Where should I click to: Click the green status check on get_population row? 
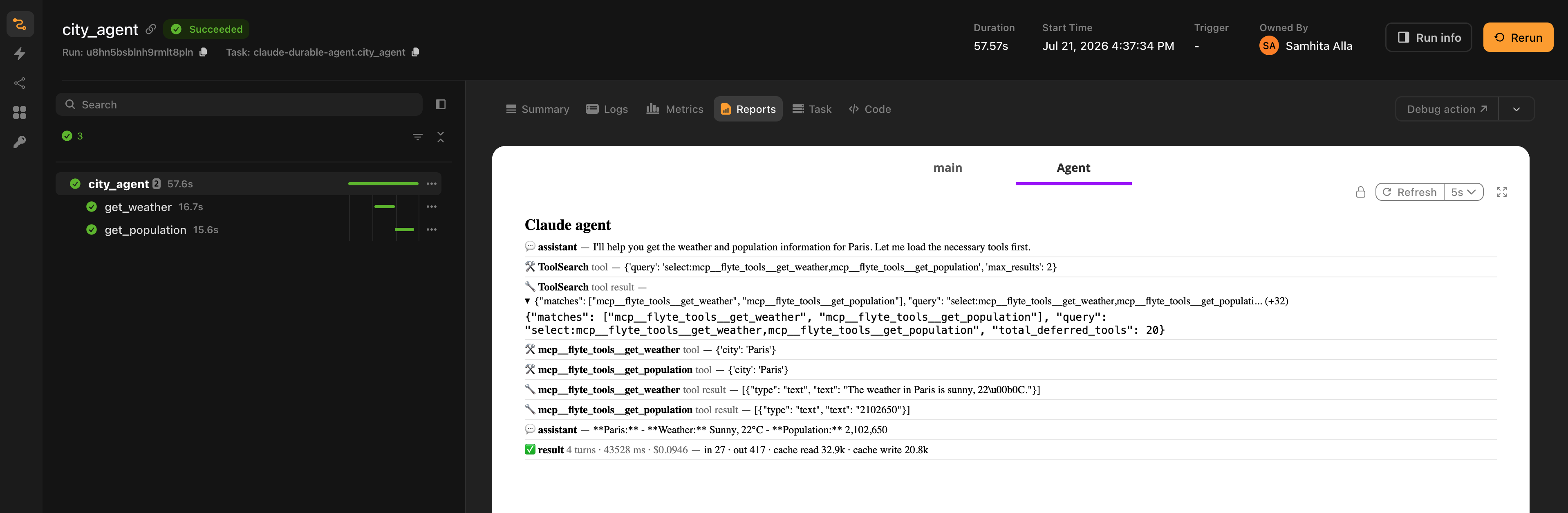coord(92,229)
